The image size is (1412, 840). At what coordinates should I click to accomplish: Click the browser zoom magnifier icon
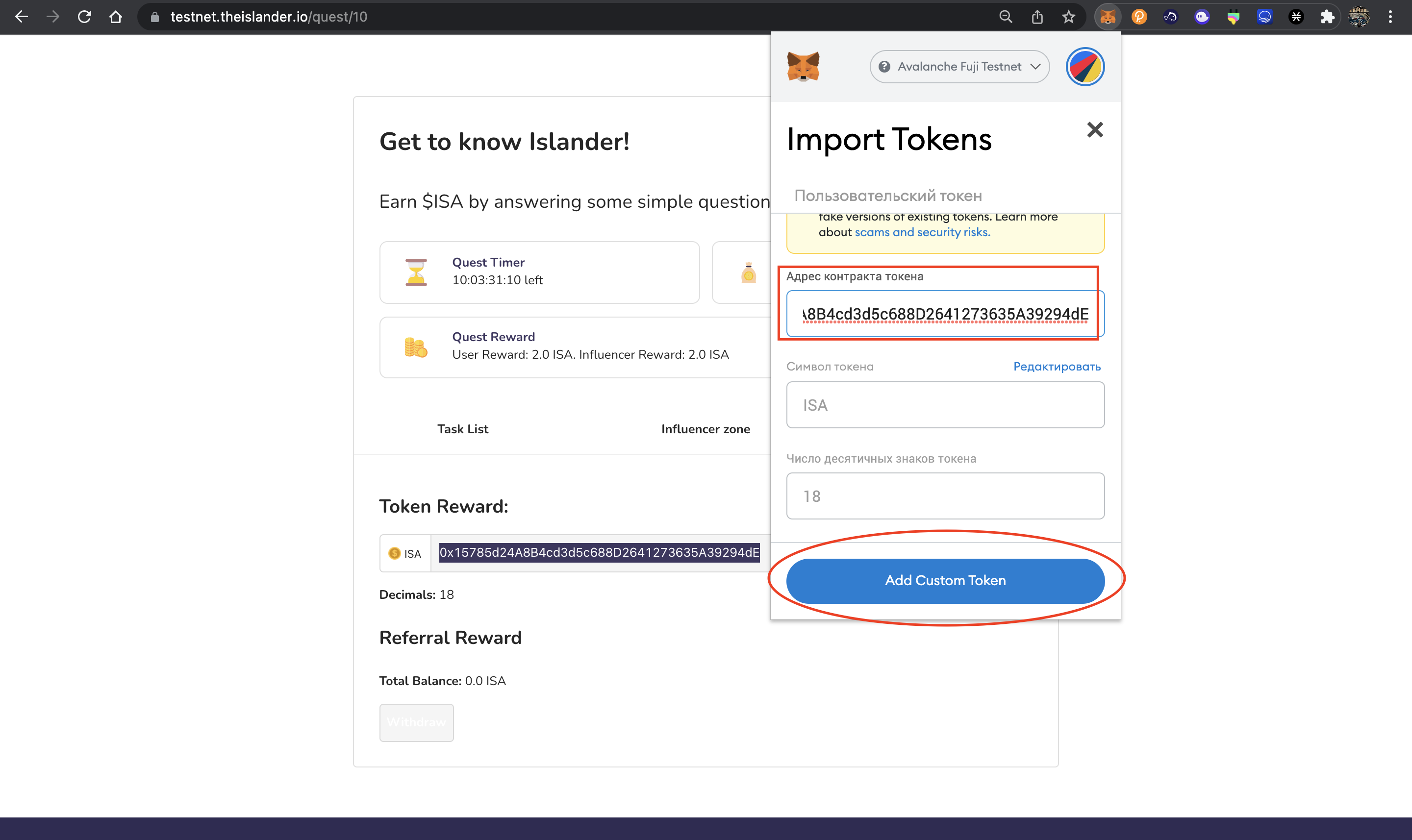pos(1006,17)
